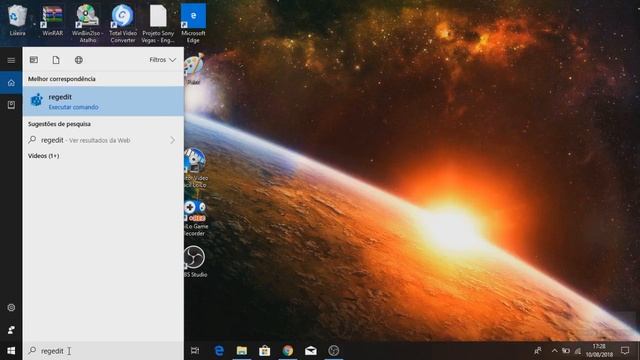Viewport: 640px width, 360px height.
Task: Show the Vídeos (1+) results group
Action: point(44,156)
